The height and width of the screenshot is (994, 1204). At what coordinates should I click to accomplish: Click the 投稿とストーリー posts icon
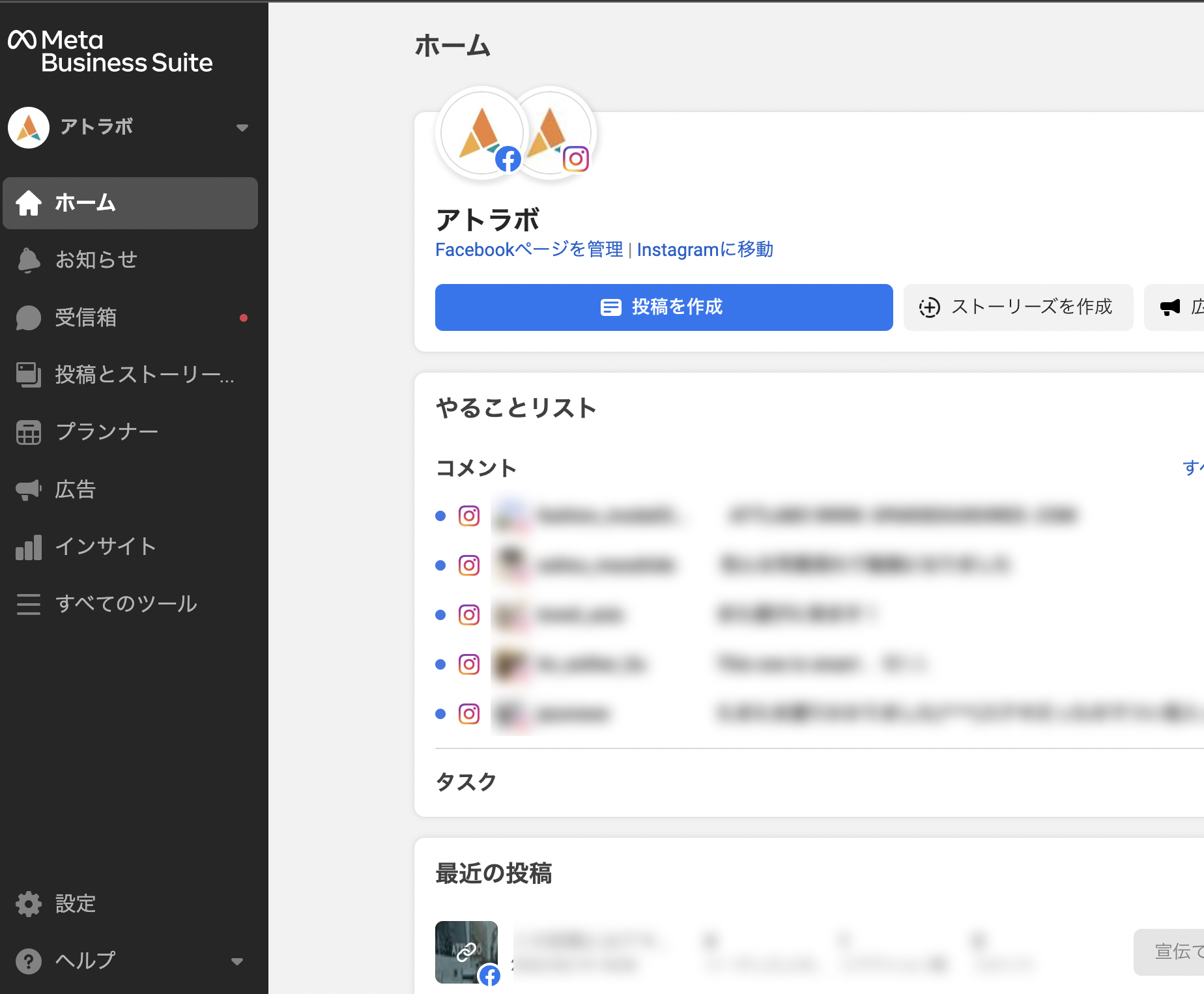(29, 375)
